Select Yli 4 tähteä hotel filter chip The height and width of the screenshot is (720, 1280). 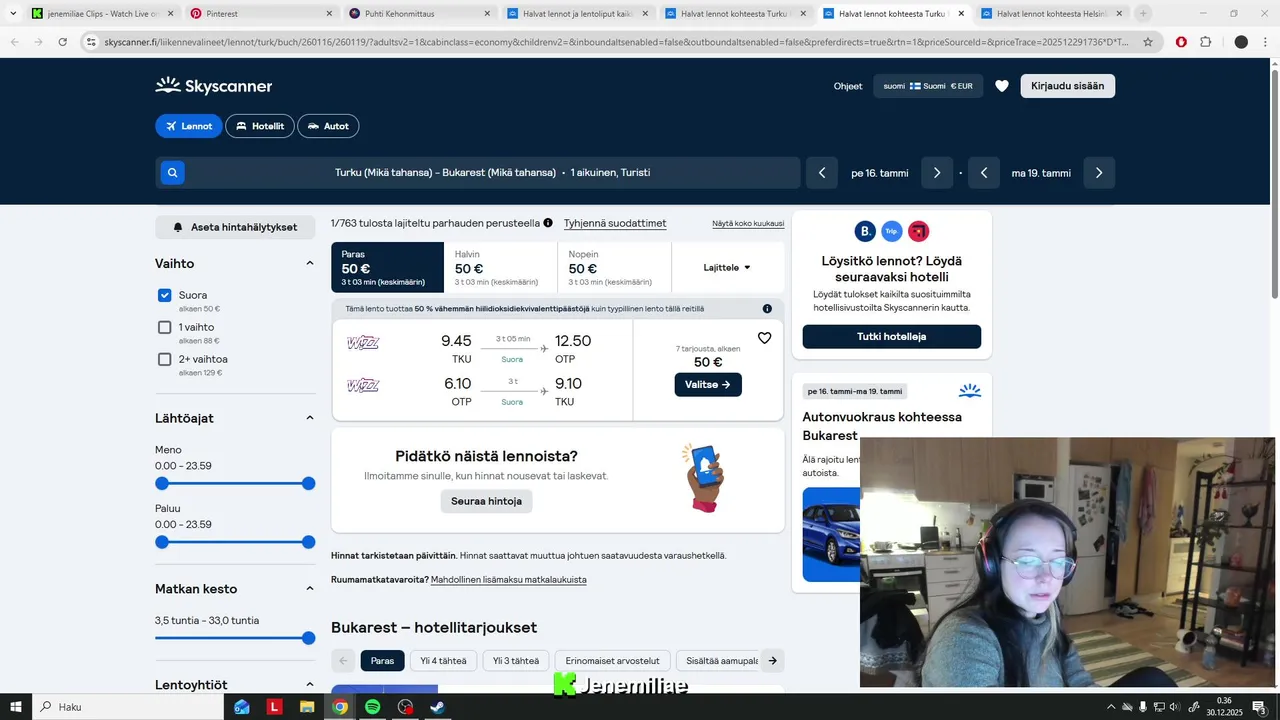(x=443, y=661)
